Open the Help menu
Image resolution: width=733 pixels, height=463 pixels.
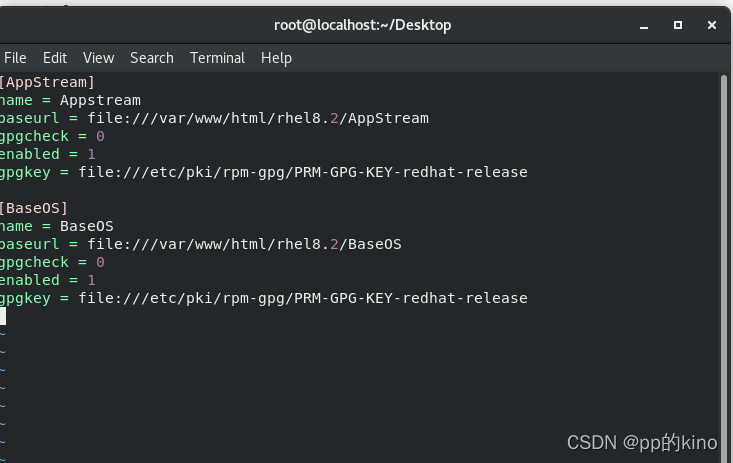coord(276,58)
